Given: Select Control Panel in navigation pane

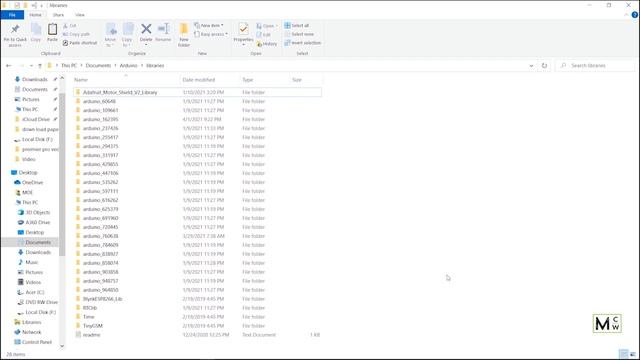Looking at the screenshot, I should pyautogui.click(x=36, y=342).
